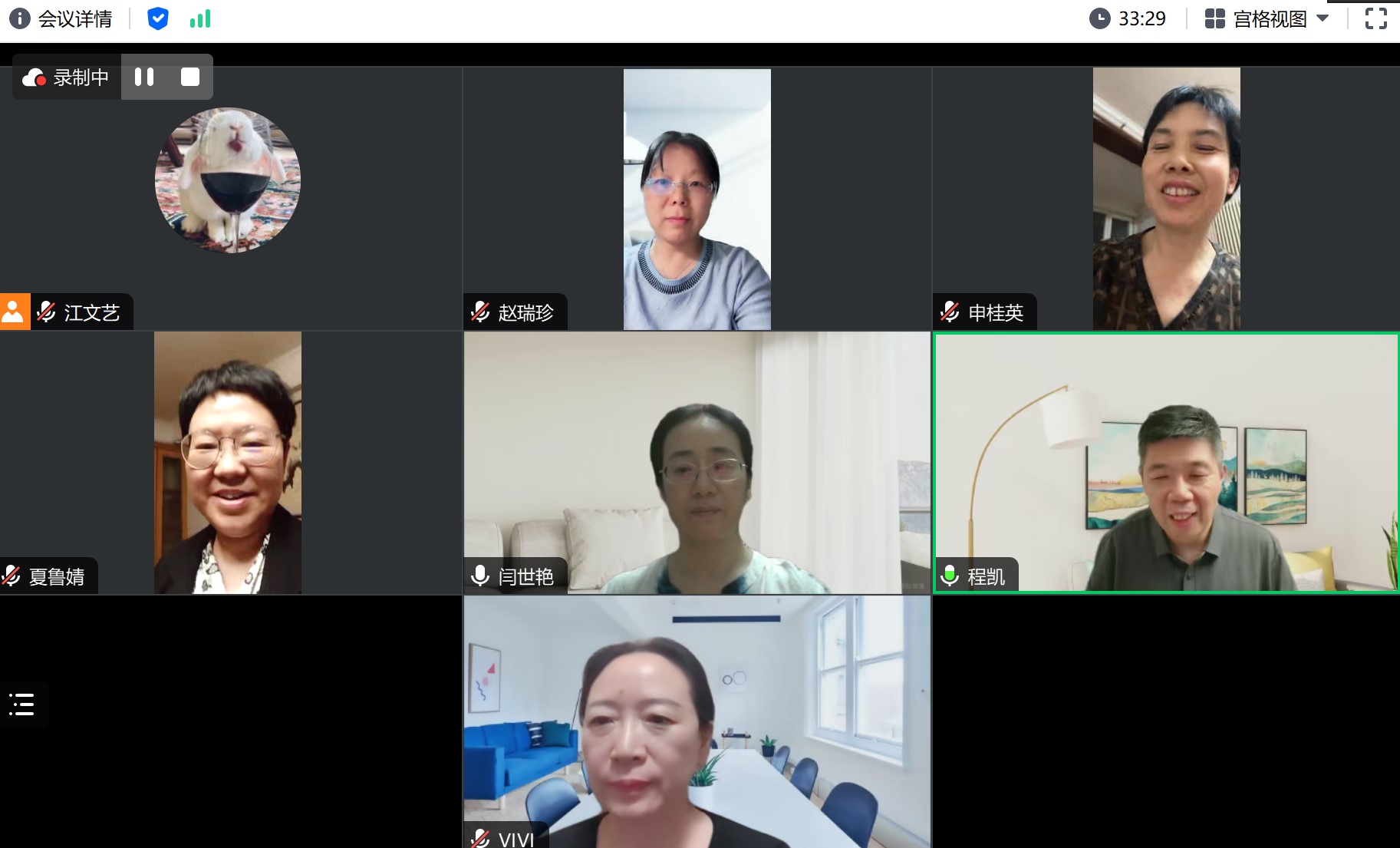Click the orange host icon by 江文艺
This screenshot has height=848, width=1400.
14,312
